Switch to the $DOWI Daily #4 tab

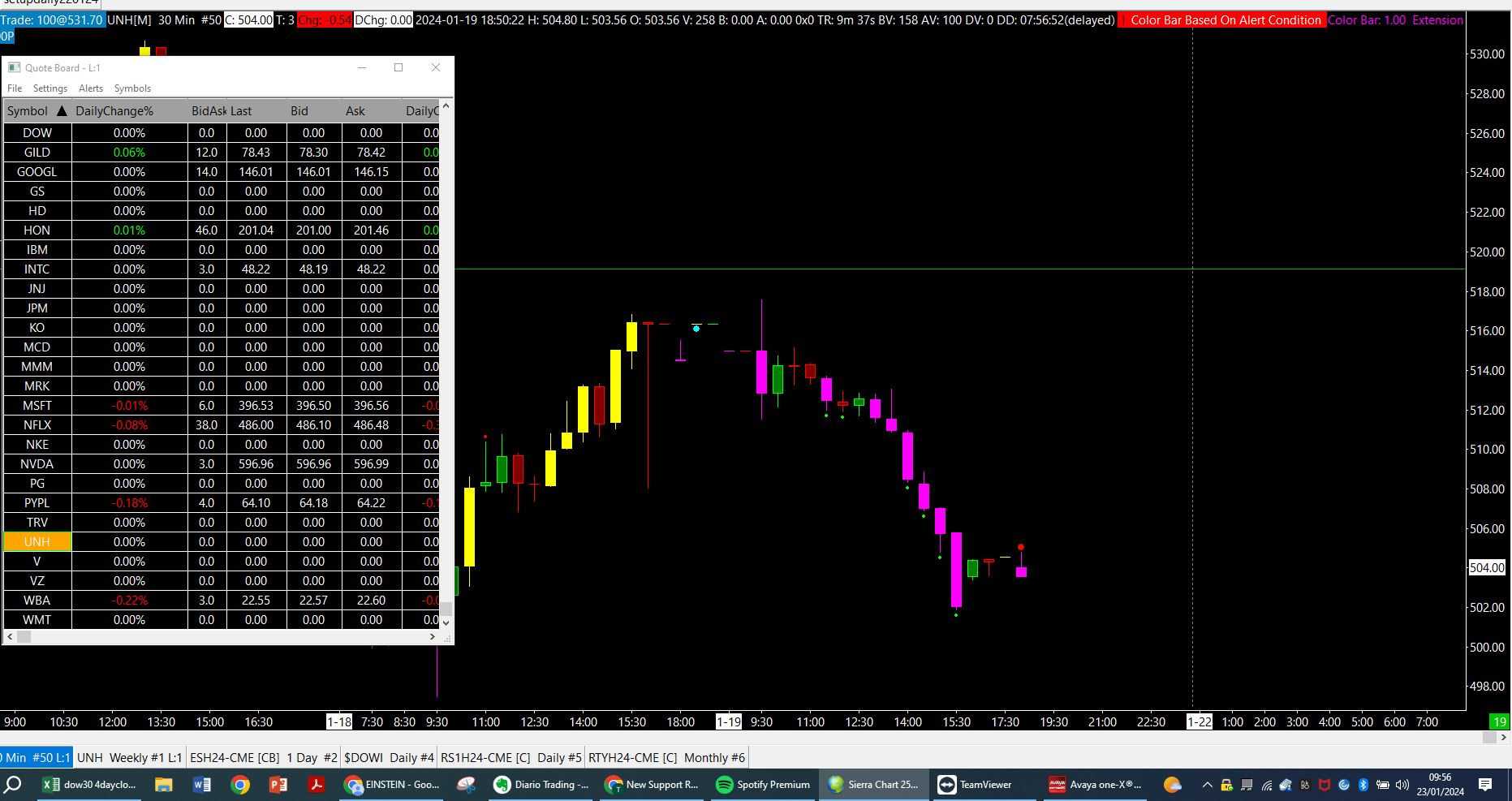click(390, 757)
